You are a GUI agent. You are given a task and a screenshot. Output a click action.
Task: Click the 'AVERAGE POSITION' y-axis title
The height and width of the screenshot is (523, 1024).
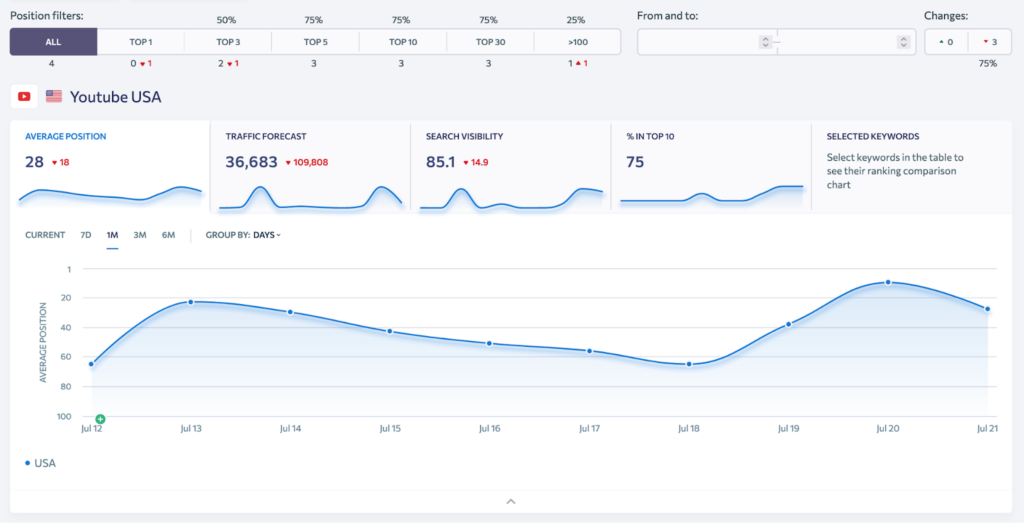[x=43, y=342]
